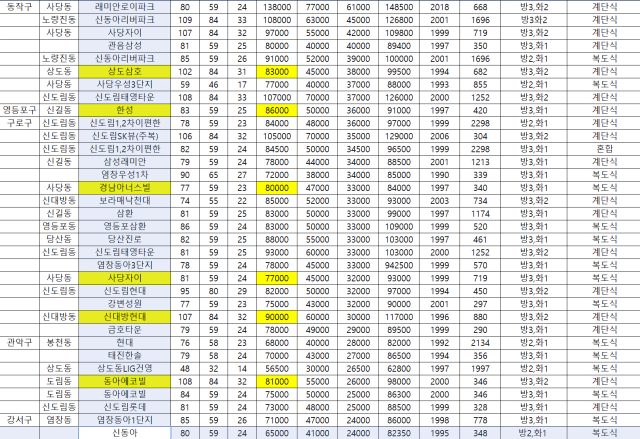Click the 82350 value cell

(399, 433)
